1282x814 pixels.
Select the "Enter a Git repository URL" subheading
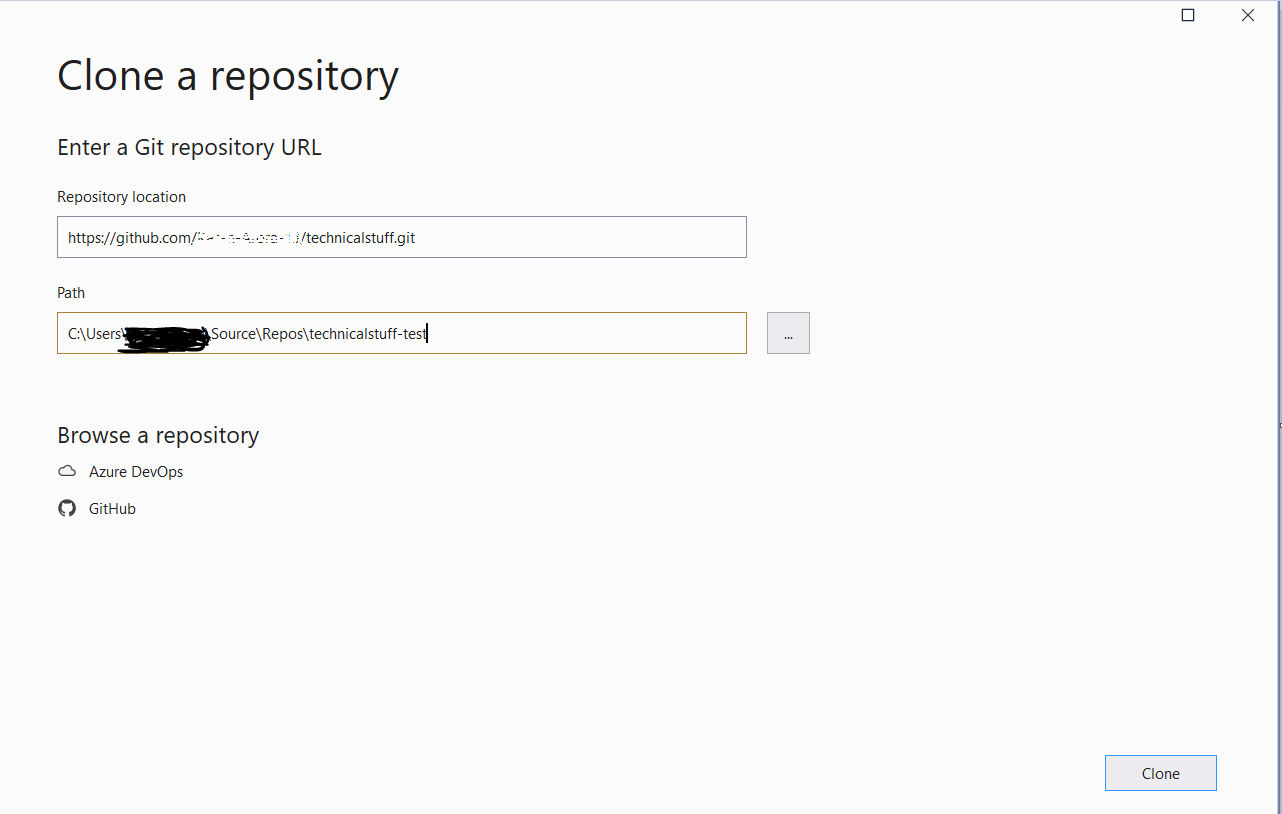pyautogui.click(x=189, y=148)
